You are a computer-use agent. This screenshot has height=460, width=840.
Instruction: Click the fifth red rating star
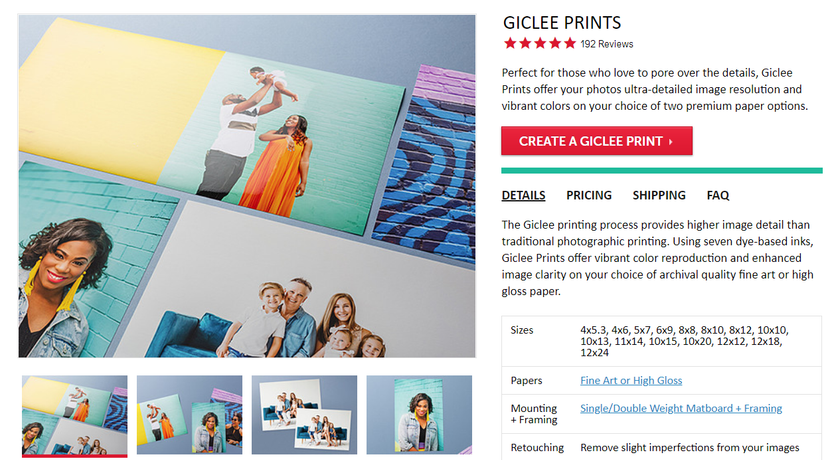[x=570, y=43]
